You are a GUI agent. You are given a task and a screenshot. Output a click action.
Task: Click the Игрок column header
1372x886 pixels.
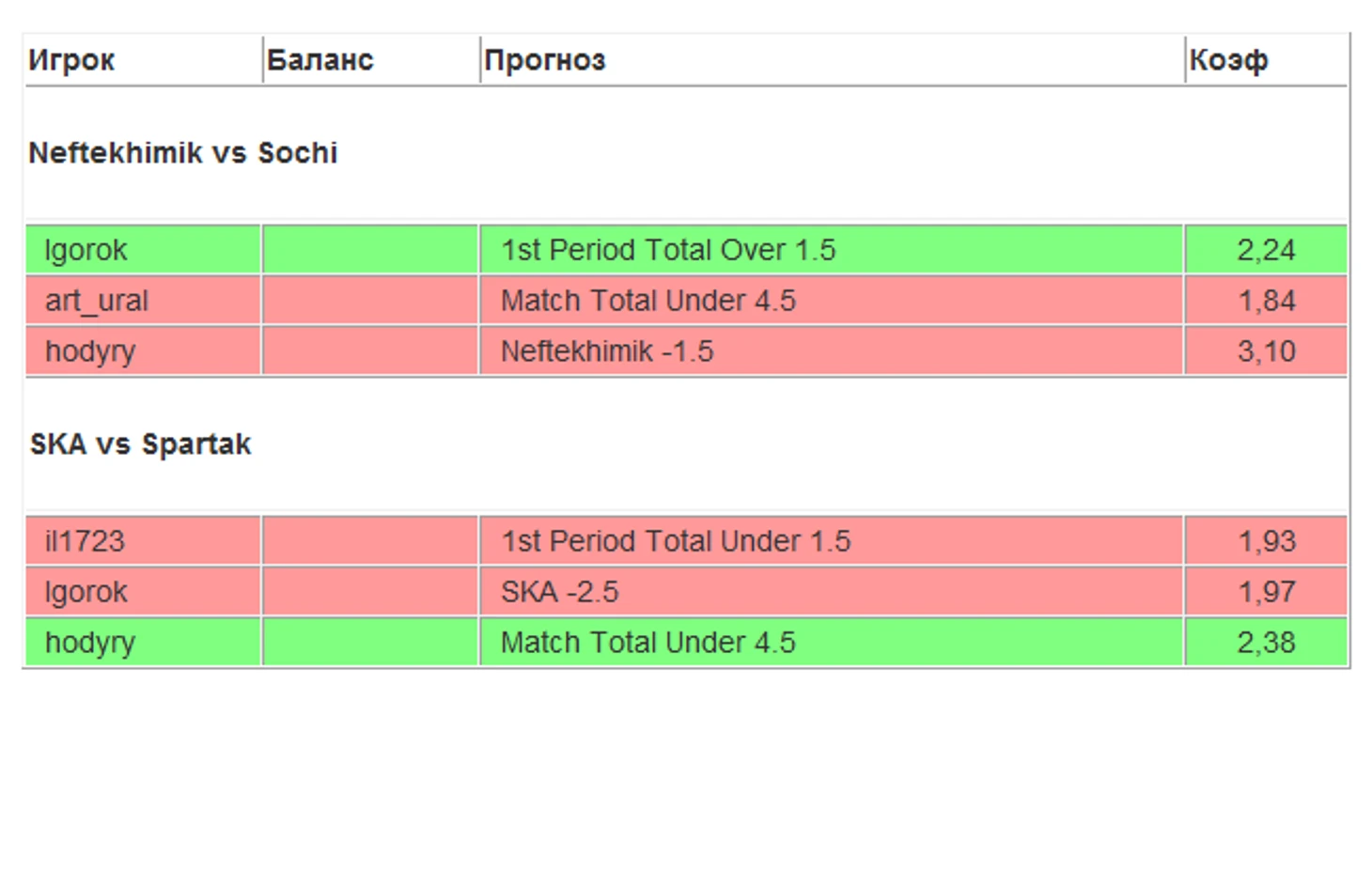click(x=71, y=60)
